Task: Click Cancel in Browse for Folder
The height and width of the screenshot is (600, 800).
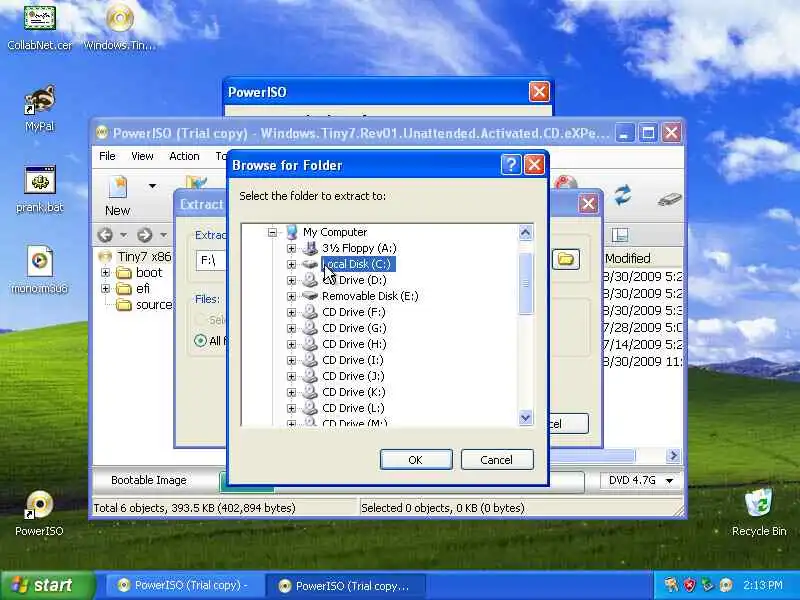Action: coord(497,460)
